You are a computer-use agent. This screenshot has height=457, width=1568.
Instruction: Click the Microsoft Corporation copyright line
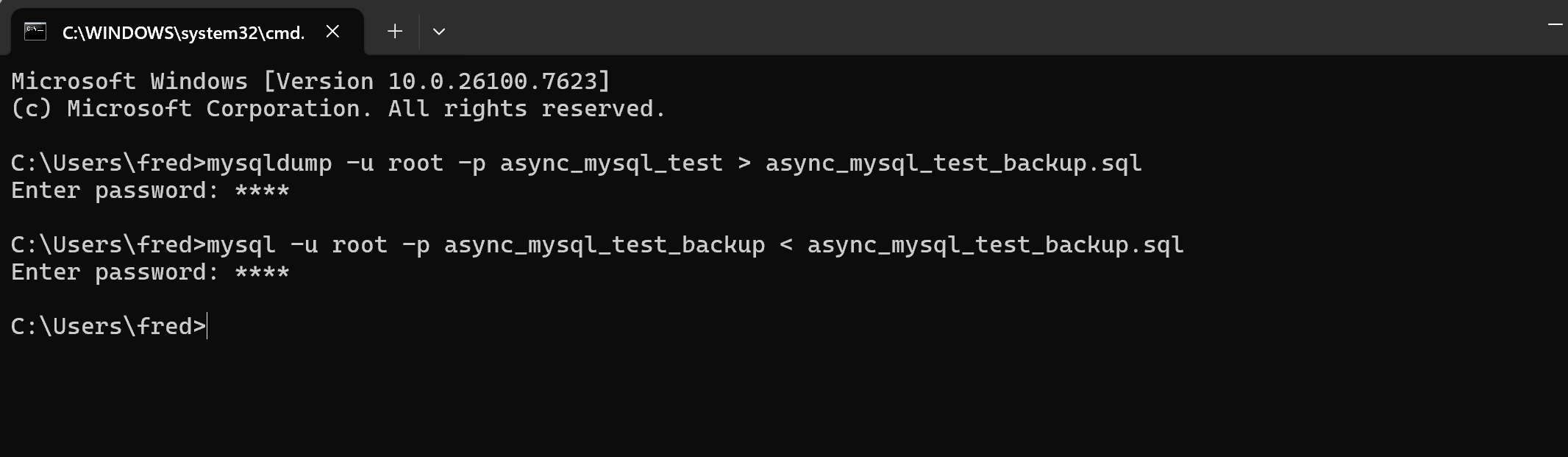(x=338, y=109)
